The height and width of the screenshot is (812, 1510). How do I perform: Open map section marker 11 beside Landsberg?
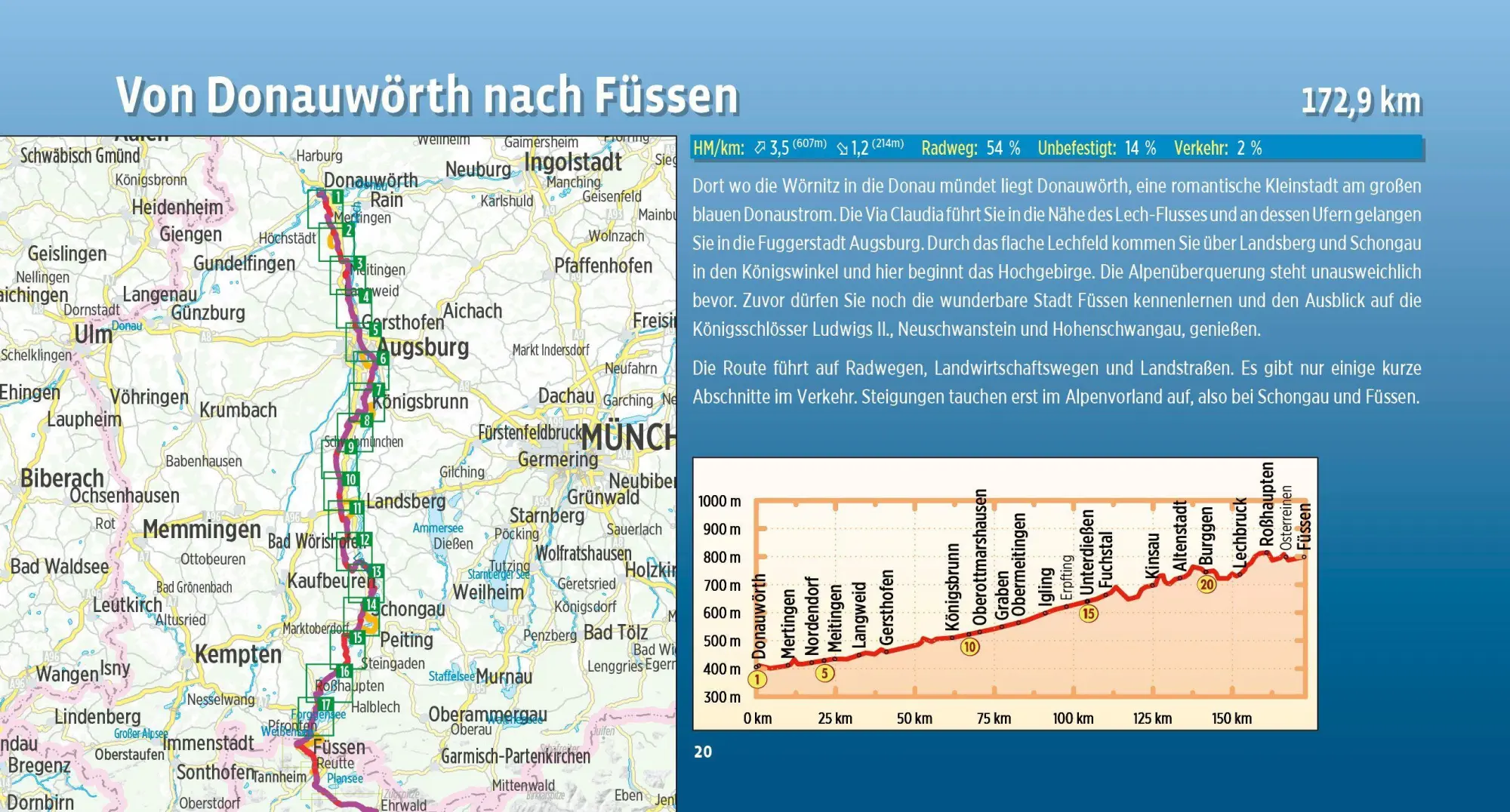pyautogui.click(x=356, y=508)
